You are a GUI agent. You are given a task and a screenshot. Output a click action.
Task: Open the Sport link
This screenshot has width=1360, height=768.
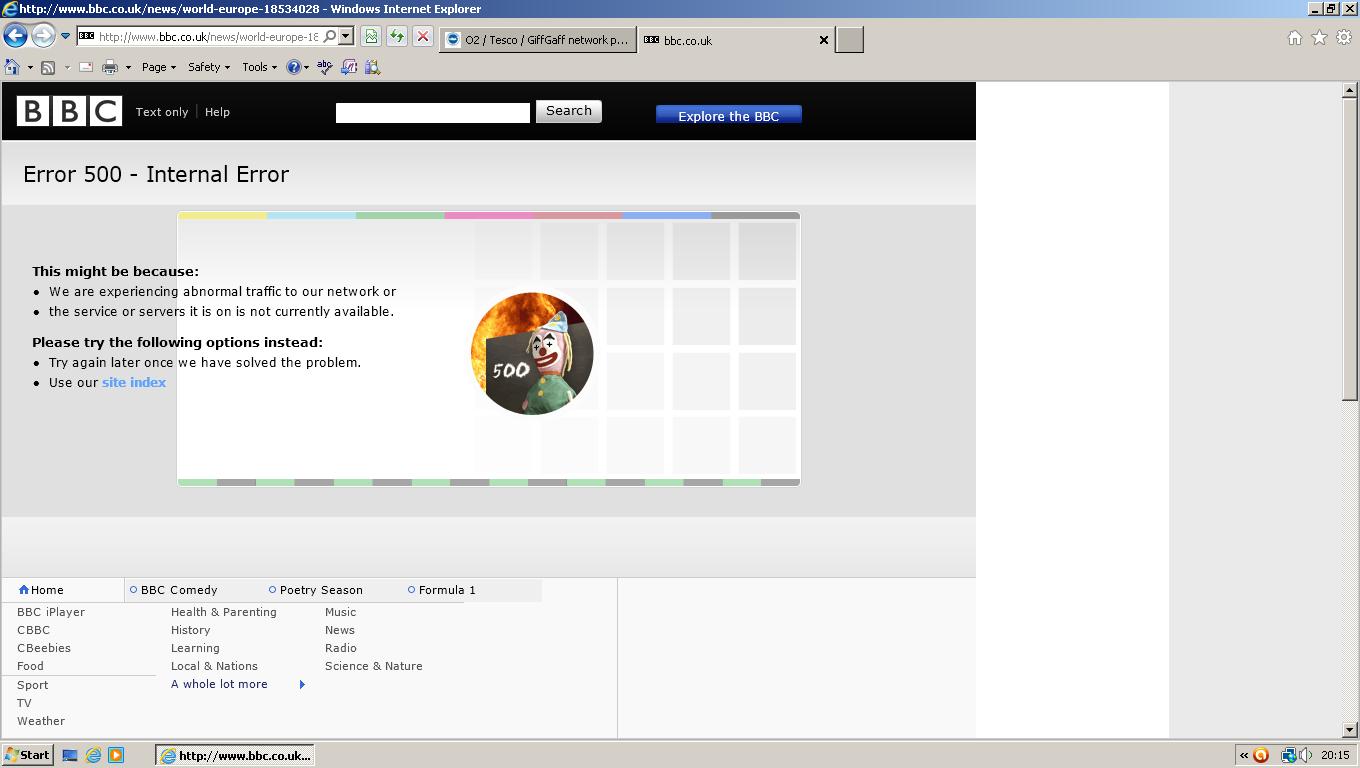click(32, 685)
